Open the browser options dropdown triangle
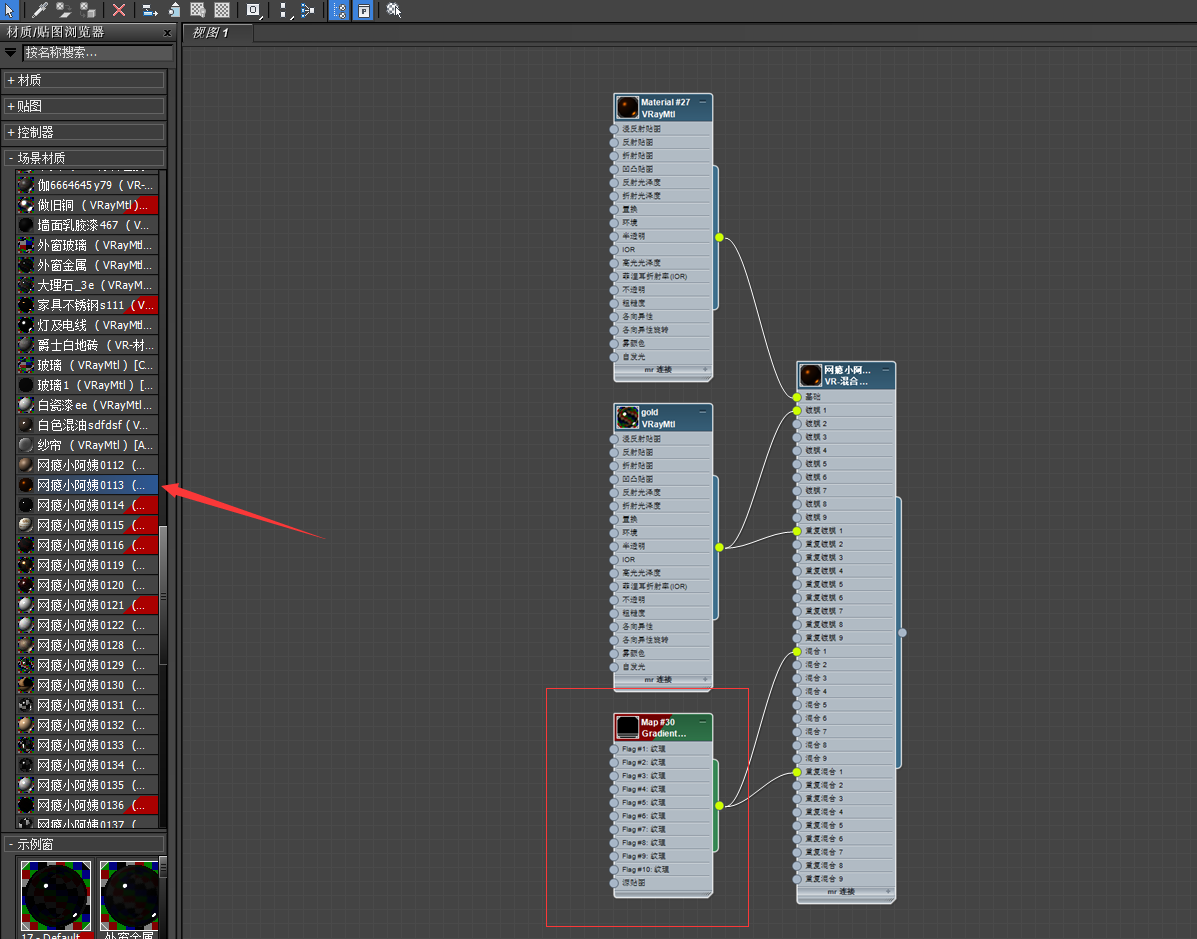The width and height of the screenshot is (1197, 939). coord(11,52)
